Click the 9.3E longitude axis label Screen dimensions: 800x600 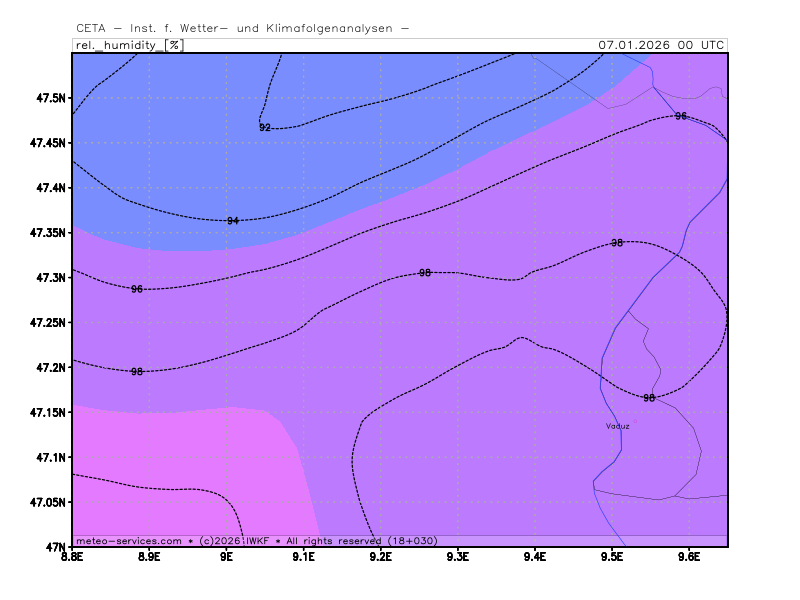458,556
